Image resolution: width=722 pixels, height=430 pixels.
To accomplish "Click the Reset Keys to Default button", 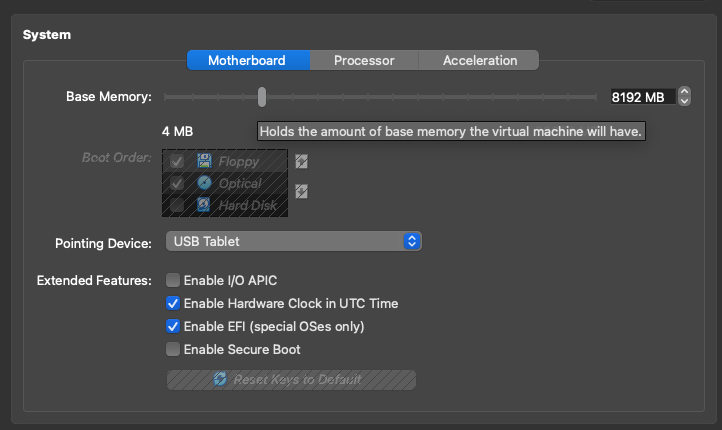I will (x=291, y=380).
